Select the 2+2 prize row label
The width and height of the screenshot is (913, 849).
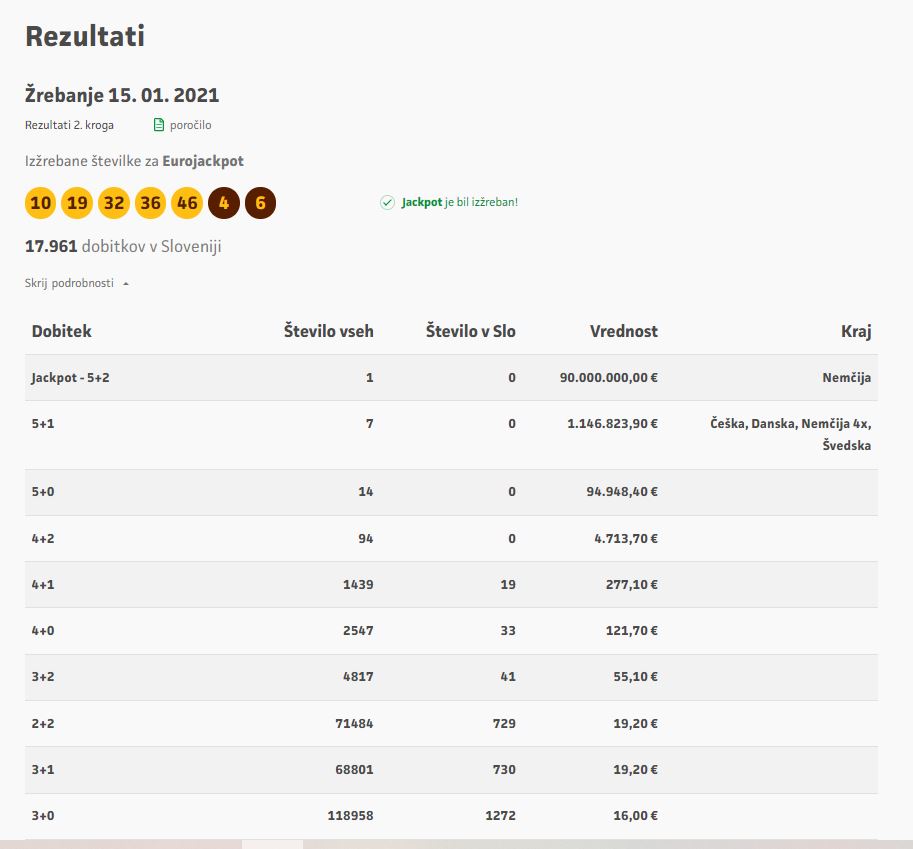point(43,723)
